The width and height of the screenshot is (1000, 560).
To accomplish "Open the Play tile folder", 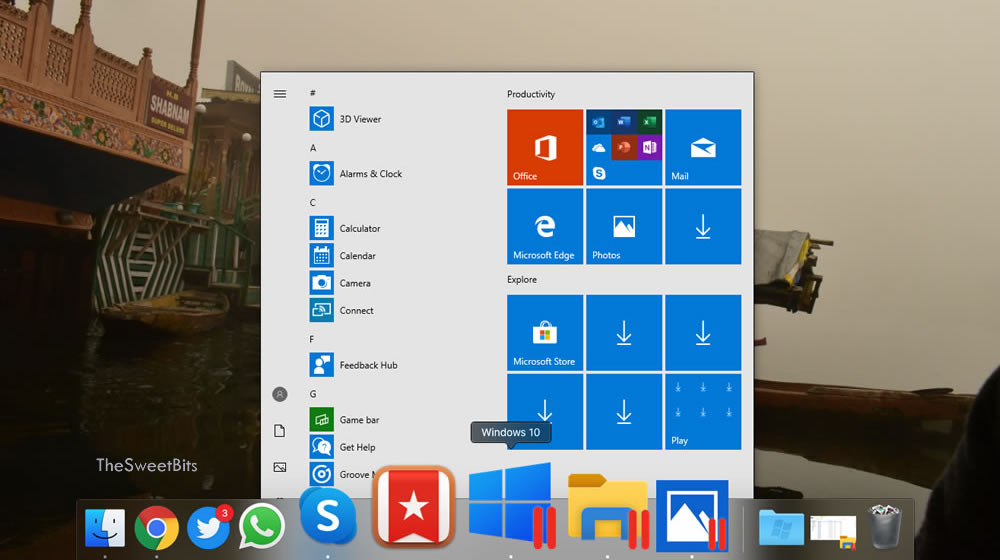I will click(x=703, y=411).
